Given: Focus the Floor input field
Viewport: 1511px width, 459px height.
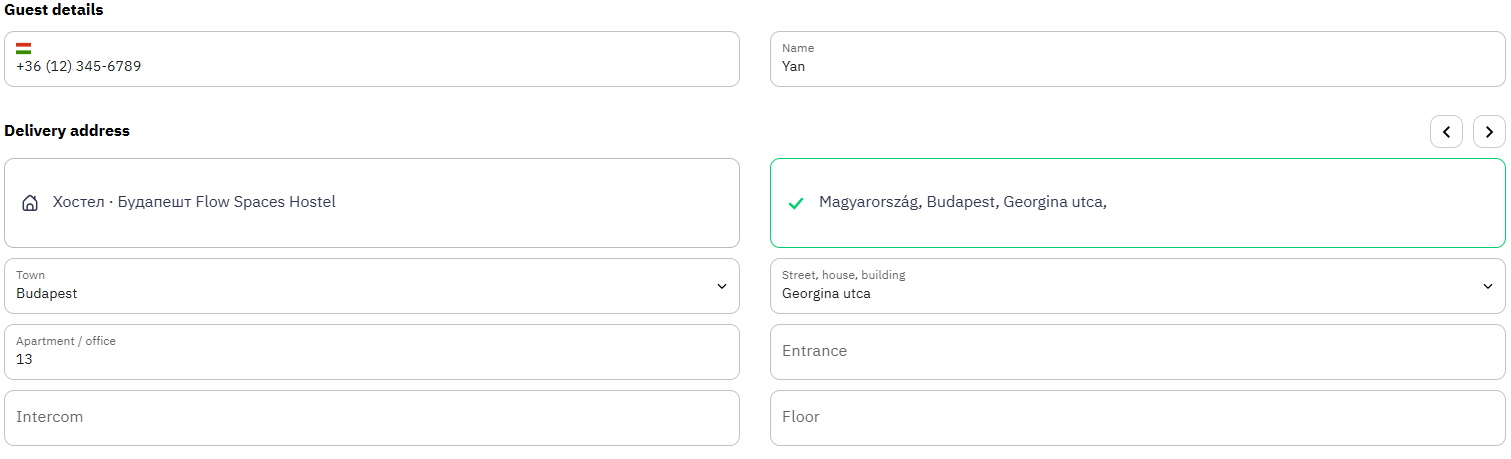Looking at the screenshot, I should [1138, 418].
